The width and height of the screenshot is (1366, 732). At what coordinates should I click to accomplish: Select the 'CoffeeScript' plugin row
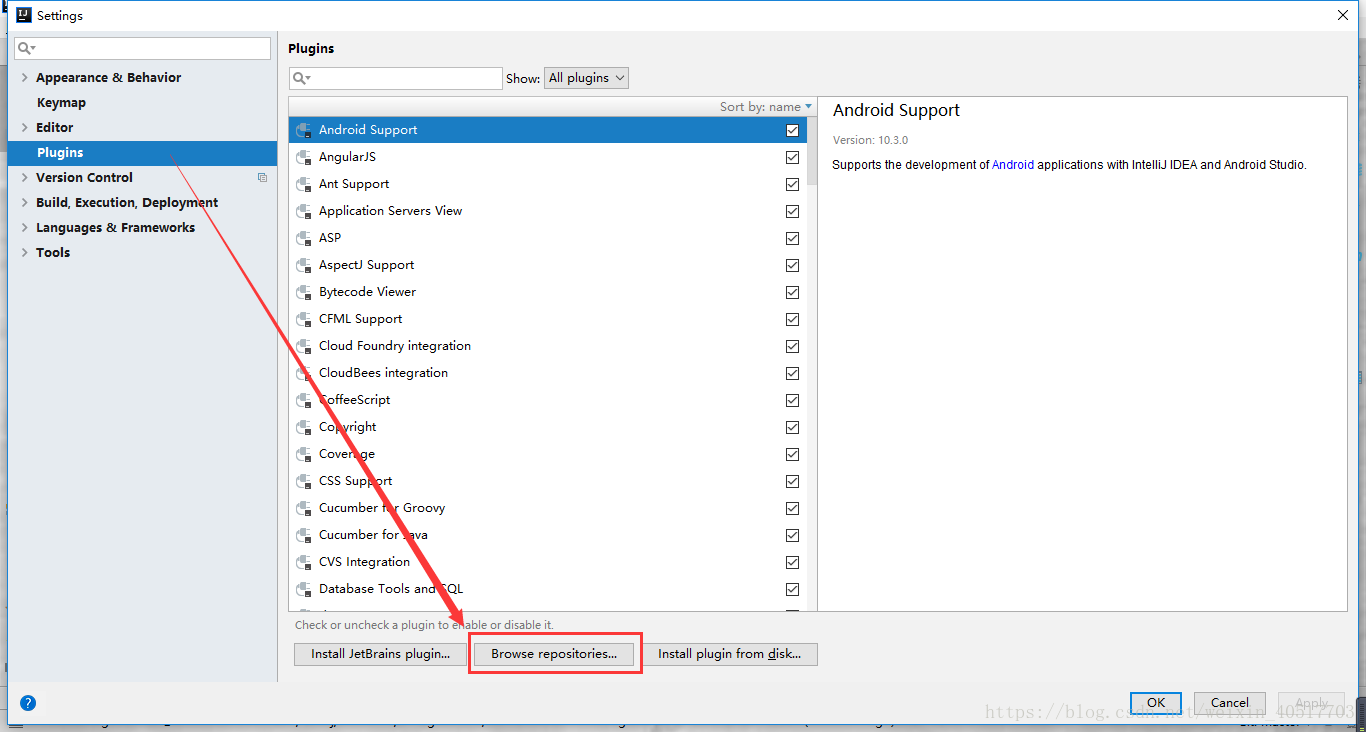pos(546,400)
